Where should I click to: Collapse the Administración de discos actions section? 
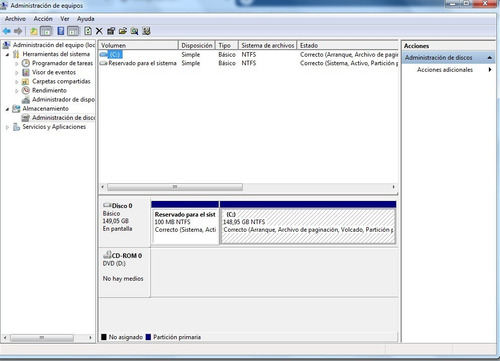coord(489,58)
